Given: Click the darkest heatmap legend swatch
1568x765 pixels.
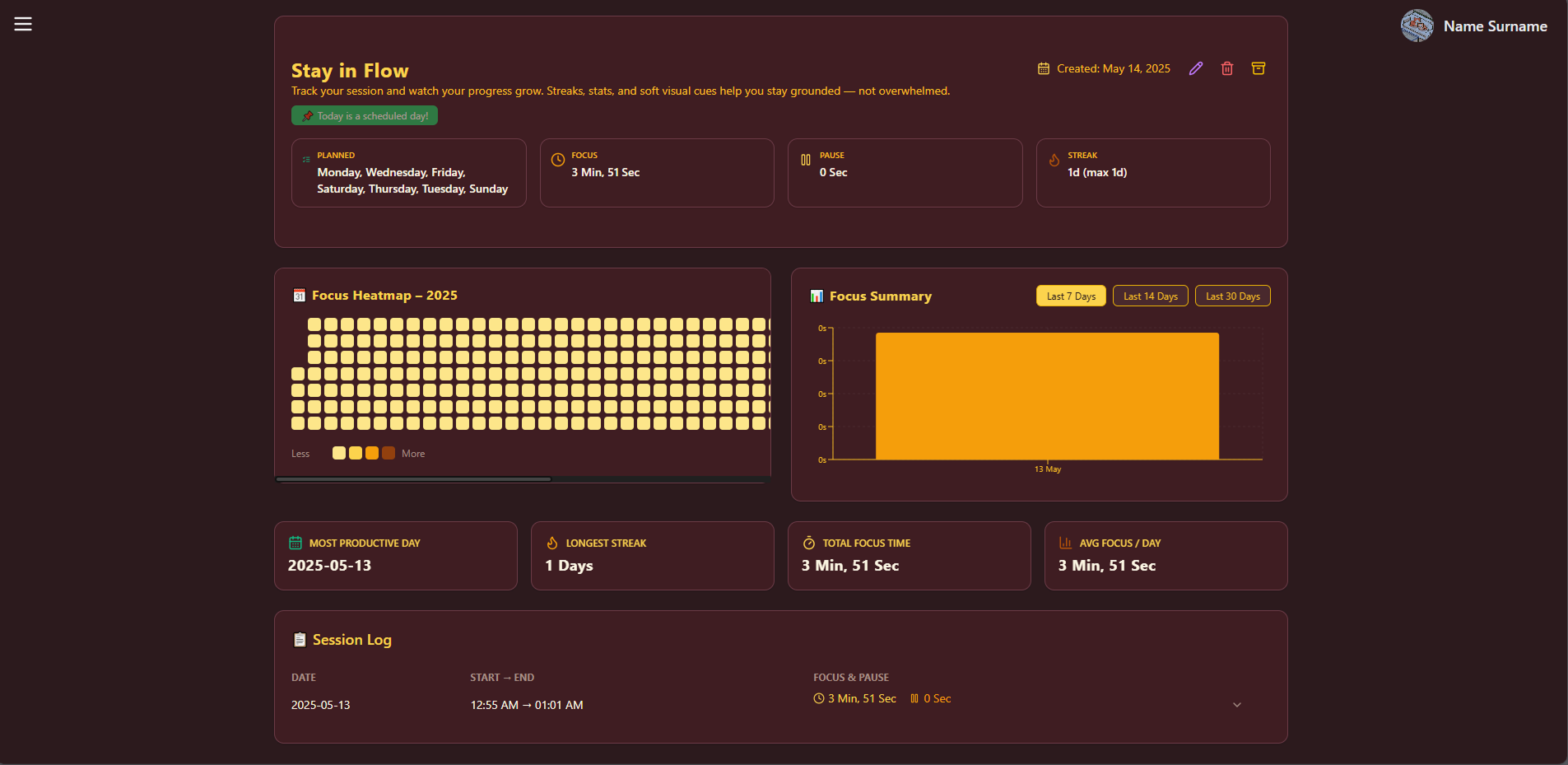Looking at the screenshot, I should point(389,453).
